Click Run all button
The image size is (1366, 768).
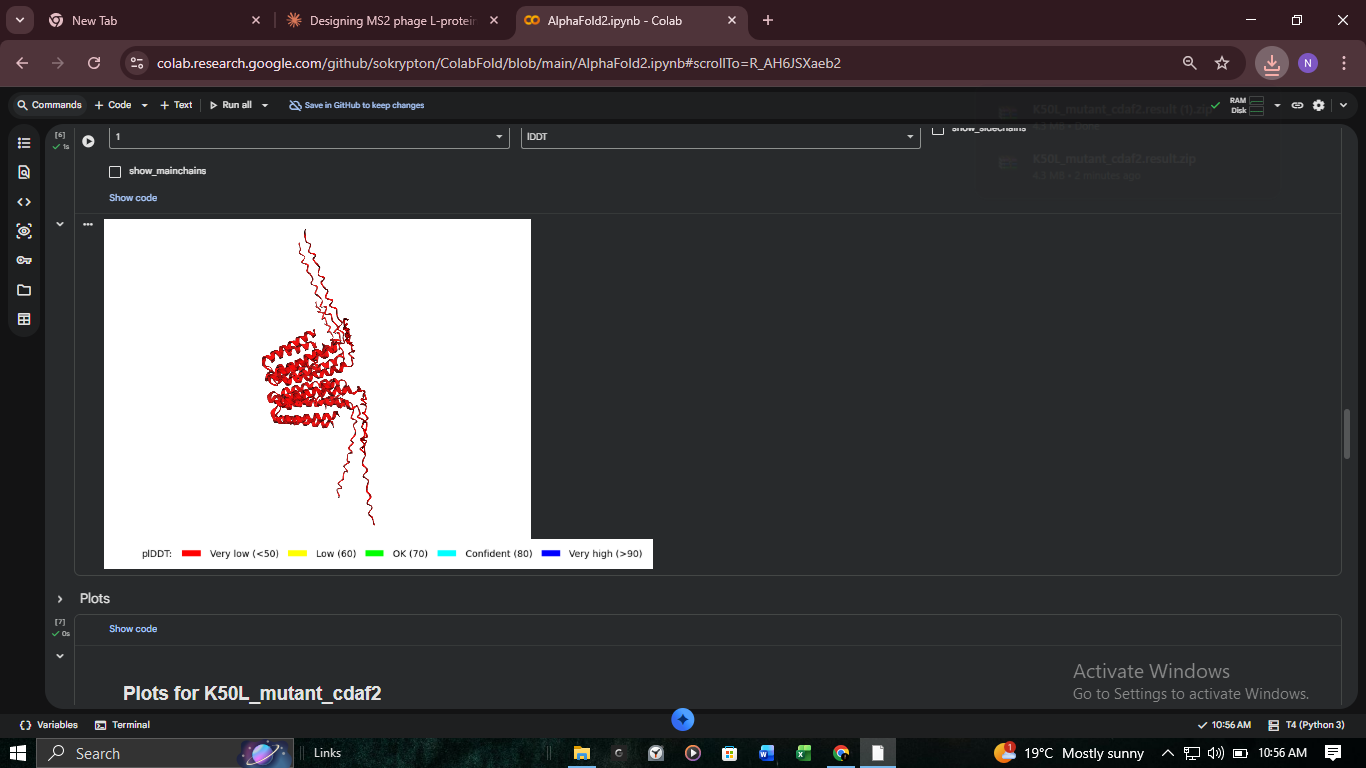coord(231,105)
